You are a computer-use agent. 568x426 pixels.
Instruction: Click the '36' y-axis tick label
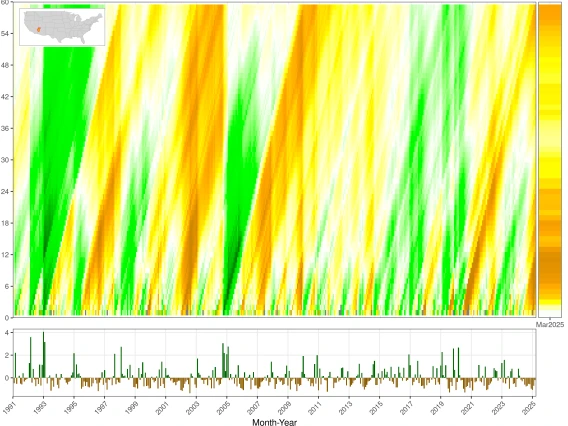5,128
